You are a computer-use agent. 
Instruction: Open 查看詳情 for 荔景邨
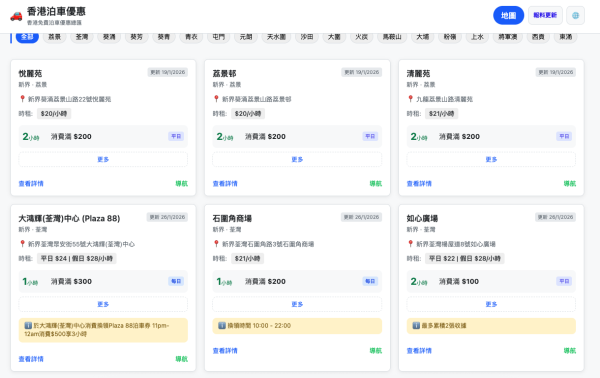click(225, 184)
